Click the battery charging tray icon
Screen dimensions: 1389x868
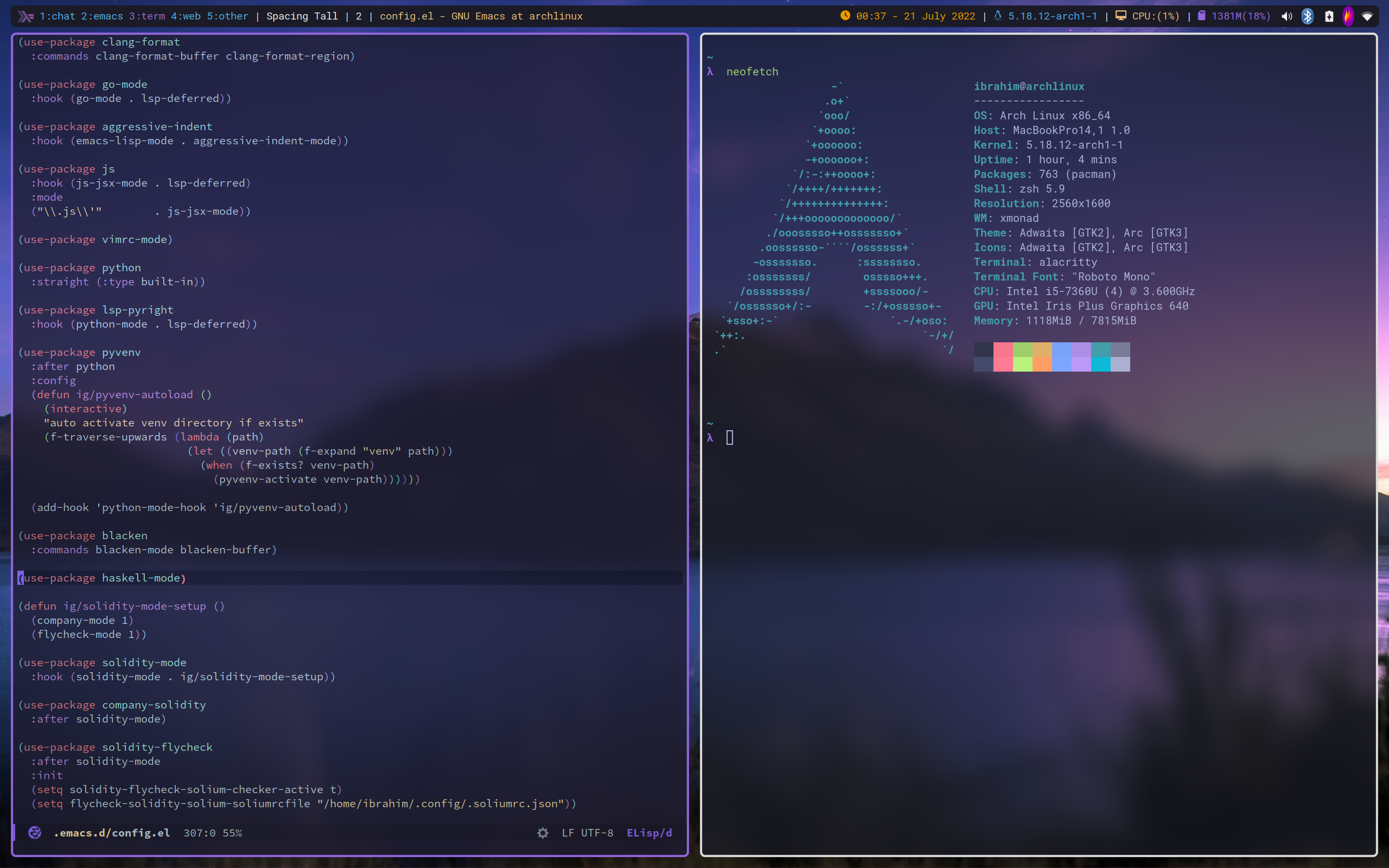1329,16
